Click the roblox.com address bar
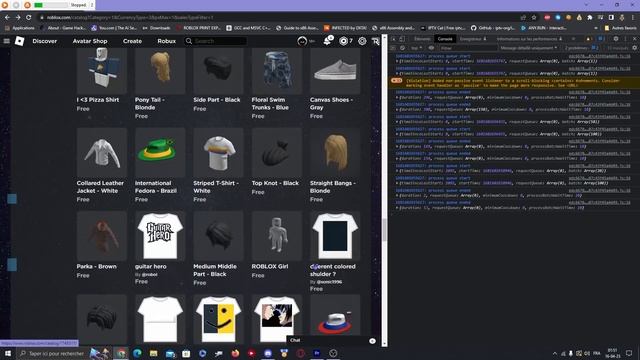 [278, 18]
